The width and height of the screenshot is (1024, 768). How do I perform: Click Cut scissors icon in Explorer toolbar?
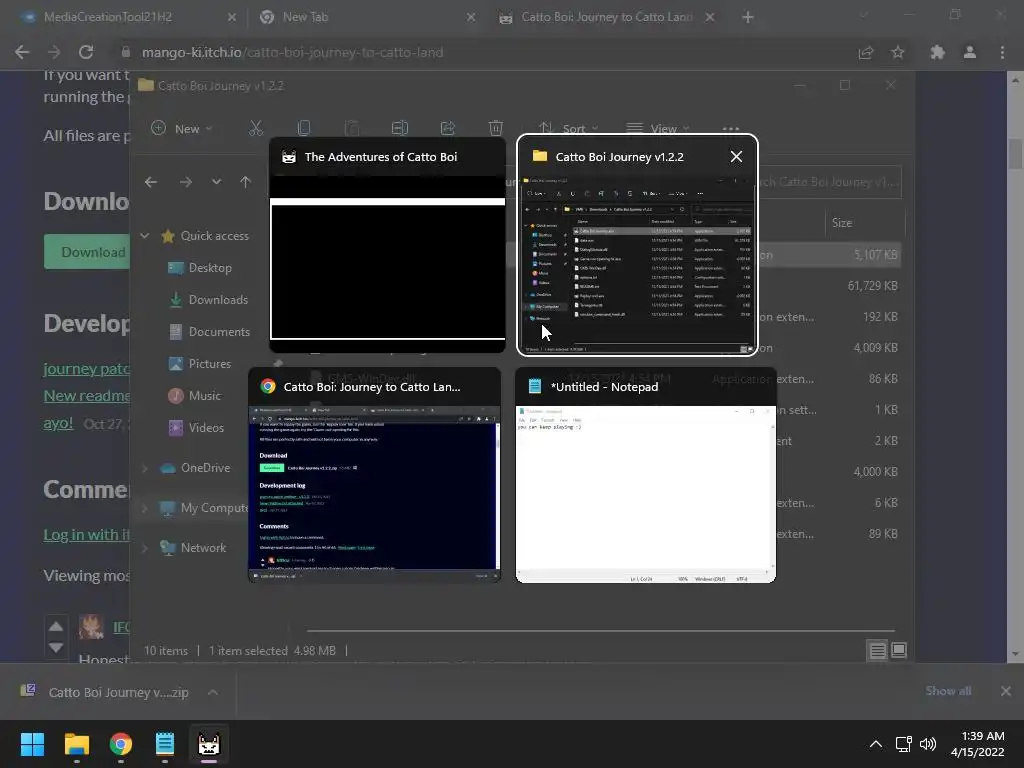255,129
